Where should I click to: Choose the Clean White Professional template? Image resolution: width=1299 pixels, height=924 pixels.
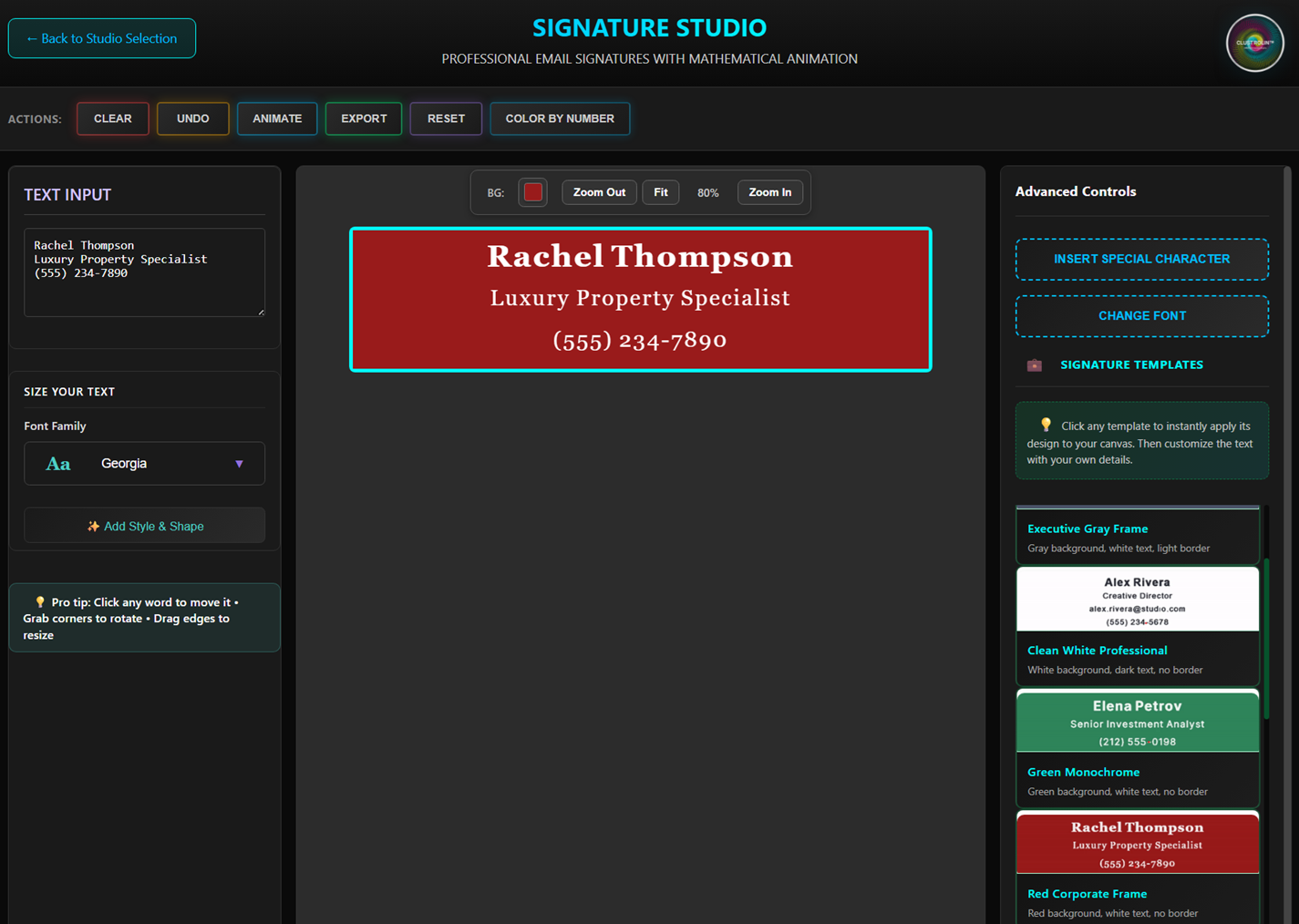(1137, 626)
